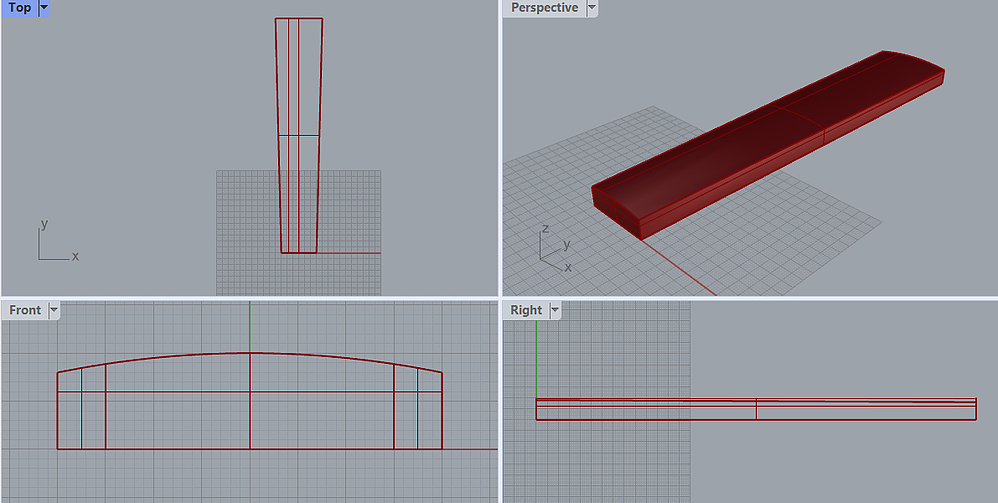Expand the Right viewport dropdown arrow
Viewport: 998px width, 503px height.
555,310
